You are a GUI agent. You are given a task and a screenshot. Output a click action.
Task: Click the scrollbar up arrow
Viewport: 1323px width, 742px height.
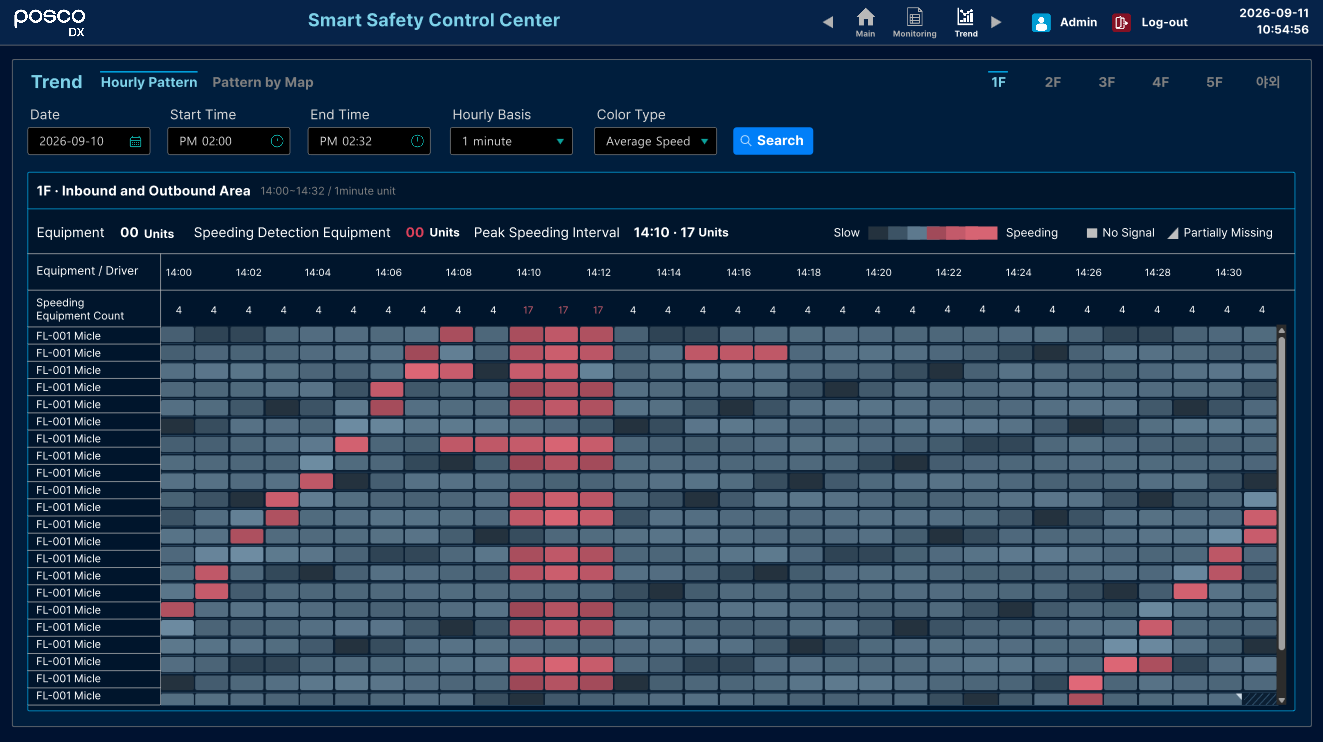(1282, 330)
